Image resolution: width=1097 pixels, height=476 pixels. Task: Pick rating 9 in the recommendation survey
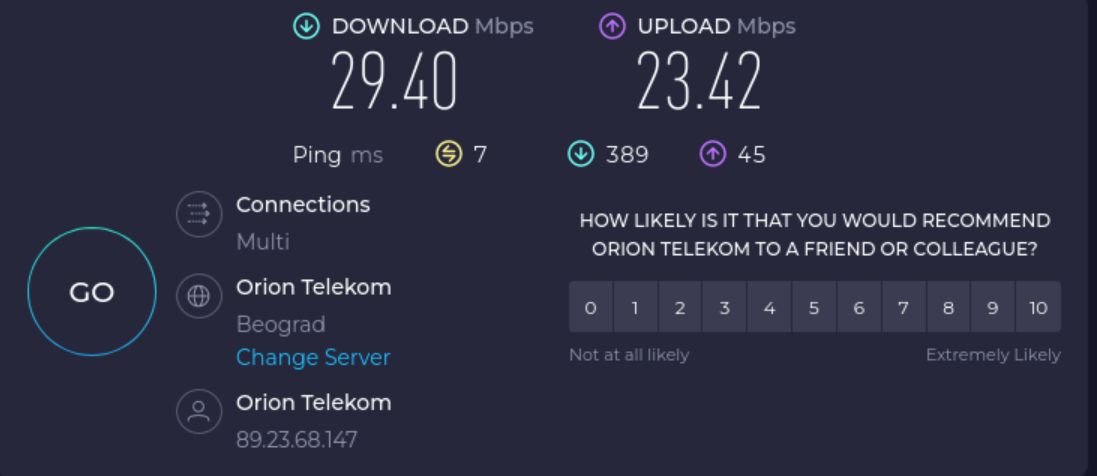pos(993,307)
